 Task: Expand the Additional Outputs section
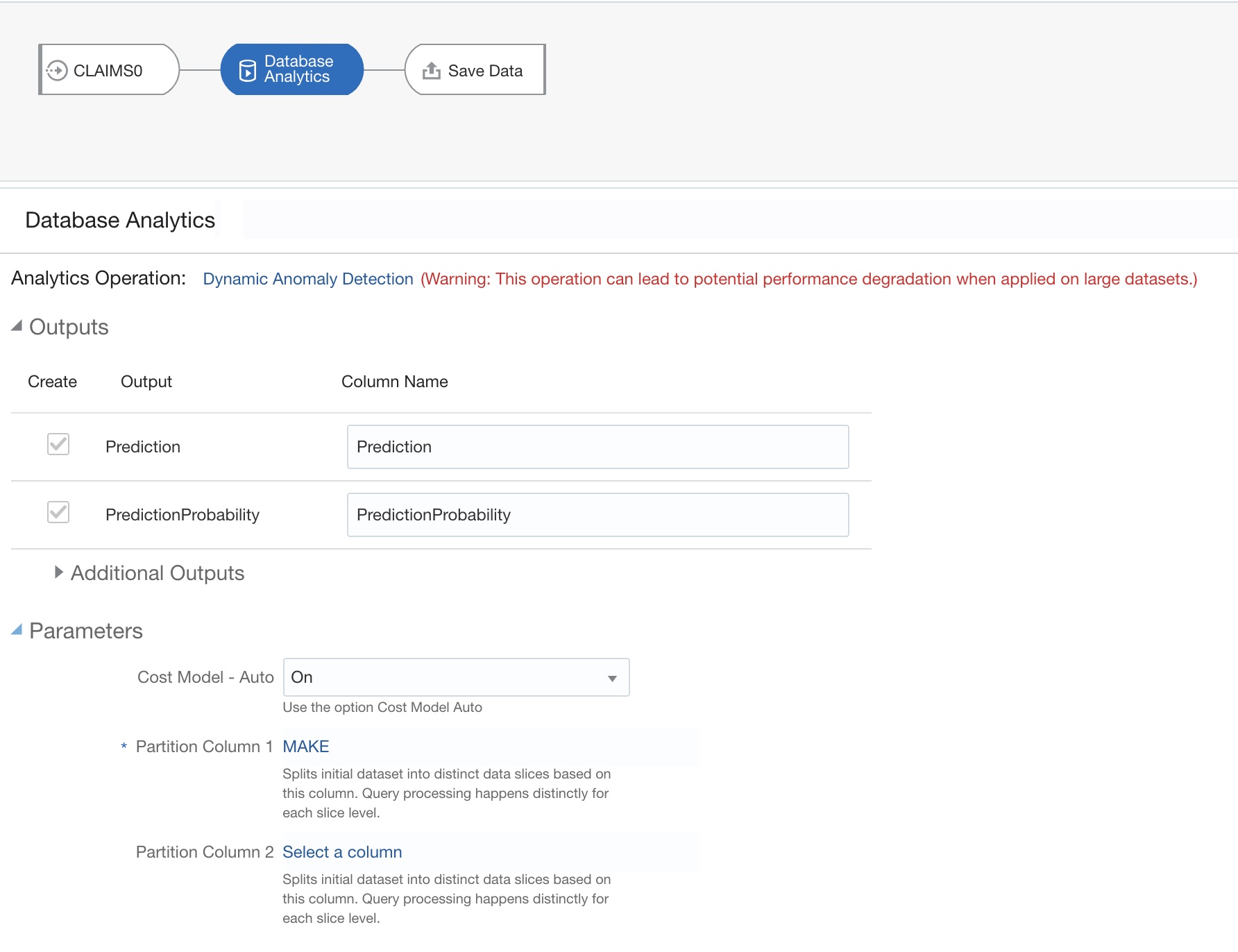pos(58,573)
